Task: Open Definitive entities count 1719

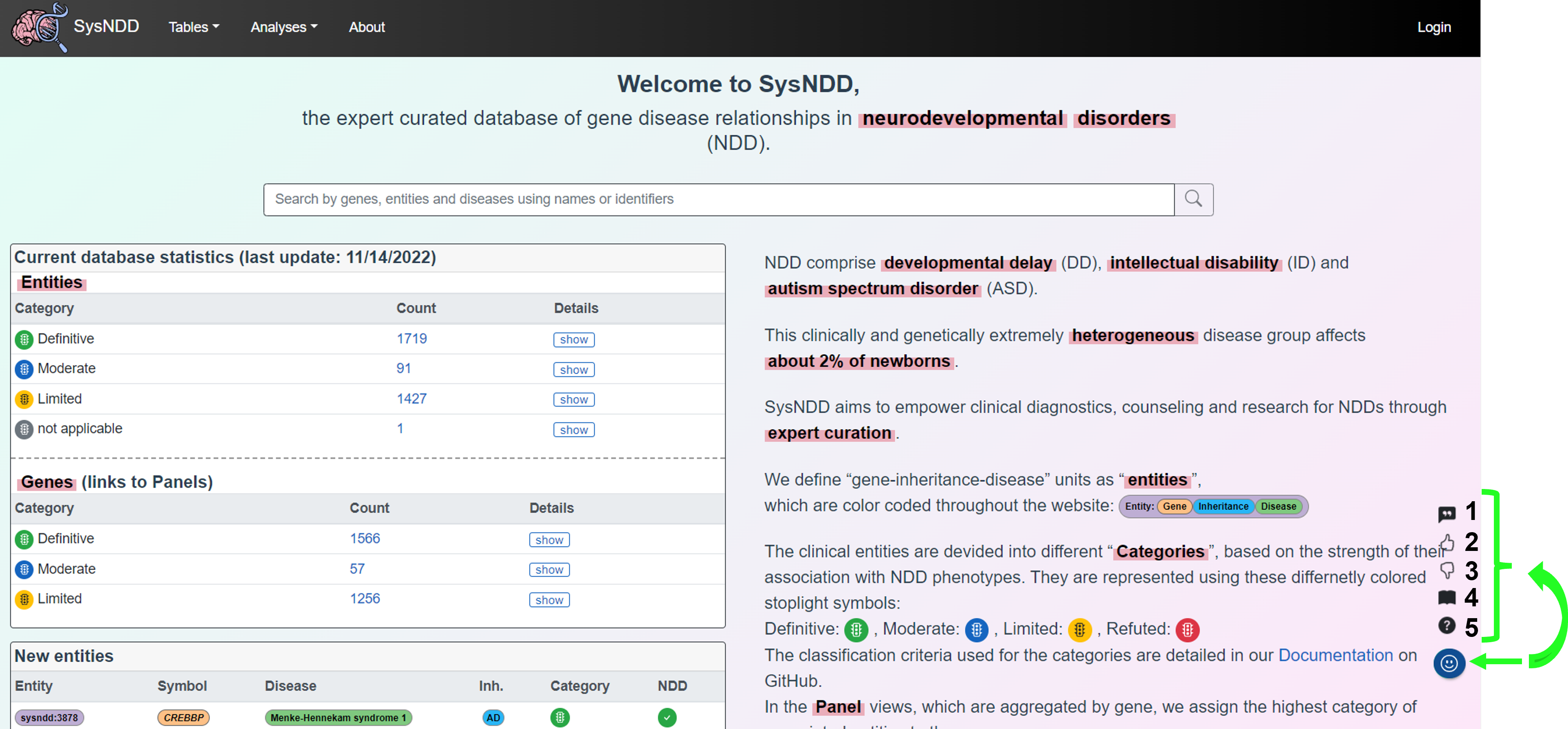Action: (x=411, y=339)
